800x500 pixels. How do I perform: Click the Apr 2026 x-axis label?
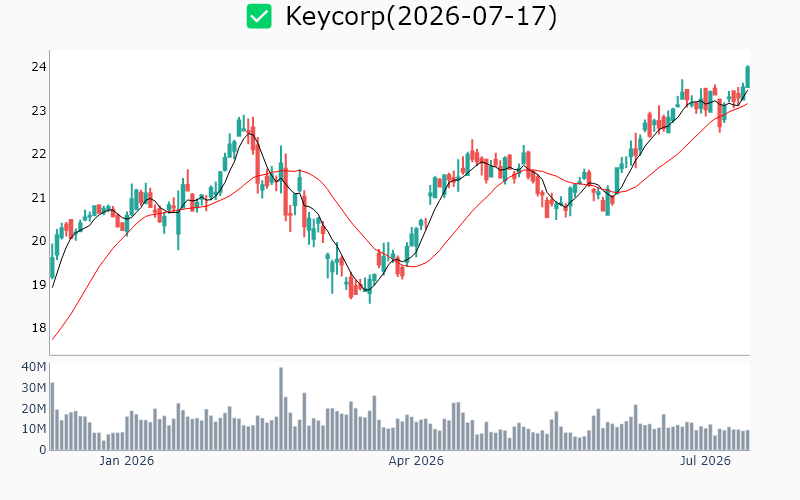[x=416, y=461]
